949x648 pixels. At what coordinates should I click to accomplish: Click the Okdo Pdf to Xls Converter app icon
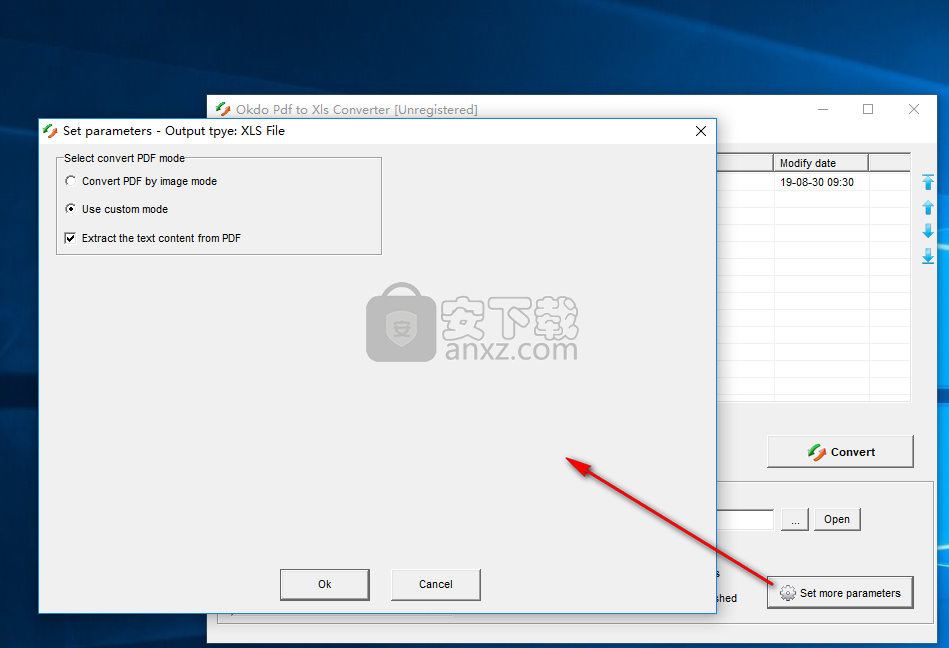pyautogui.click(x=223, y=109)
